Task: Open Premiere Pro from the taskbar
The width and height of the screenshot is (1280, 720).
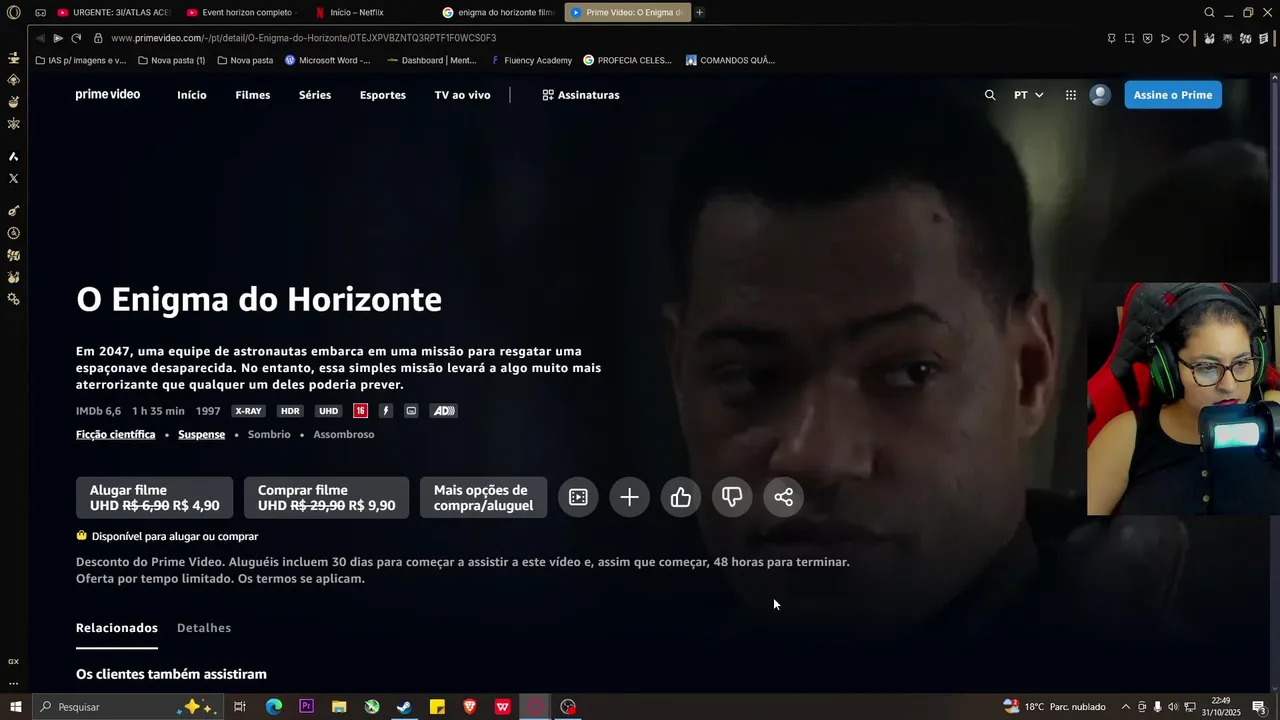Action: click(x=306, y=707)
